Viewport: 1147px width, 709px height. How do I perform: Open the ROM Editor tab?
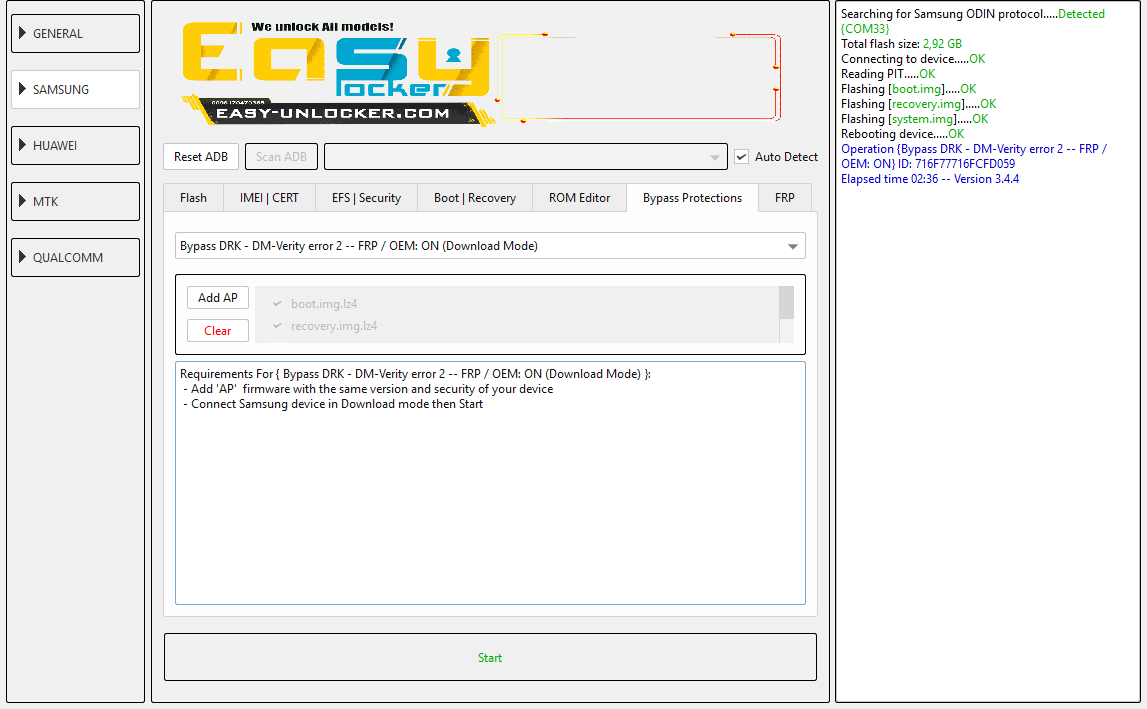579,198
